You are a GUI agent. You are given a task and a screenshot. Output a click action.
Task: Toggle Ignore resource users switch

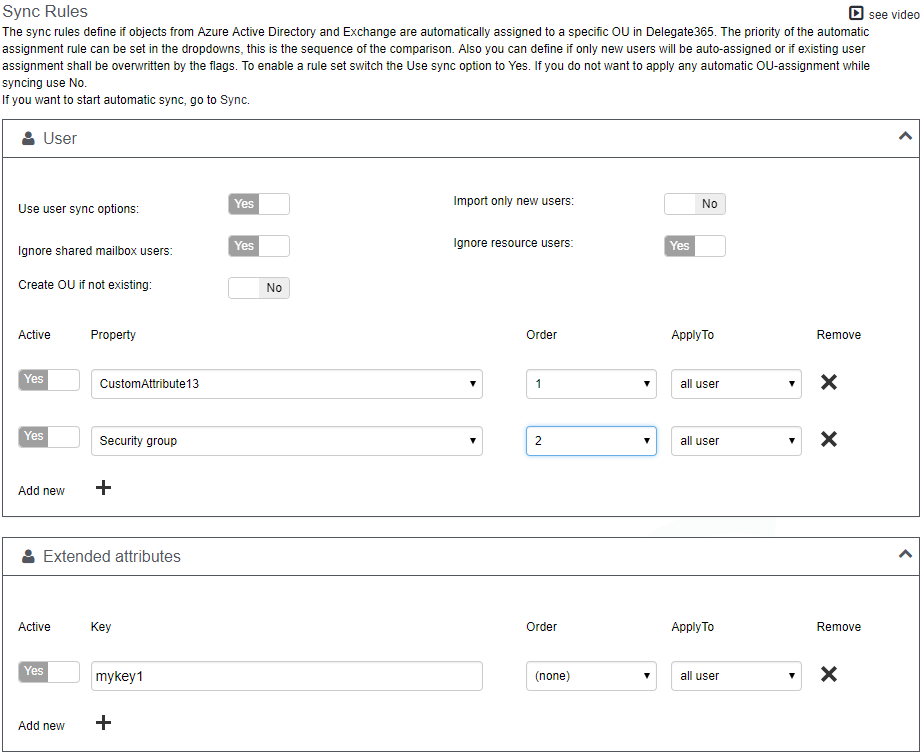pyautogui.click(x=695, y=246)
